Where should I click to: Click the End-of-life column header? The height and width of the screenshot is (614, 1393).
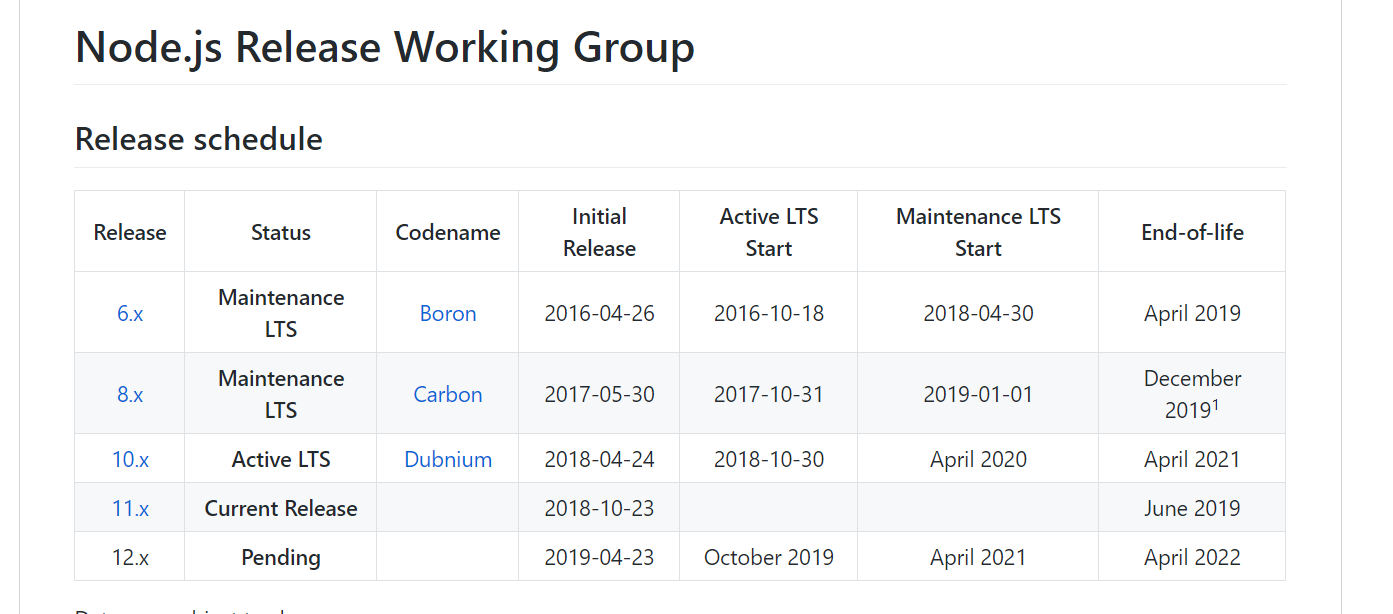[1192, 232]
